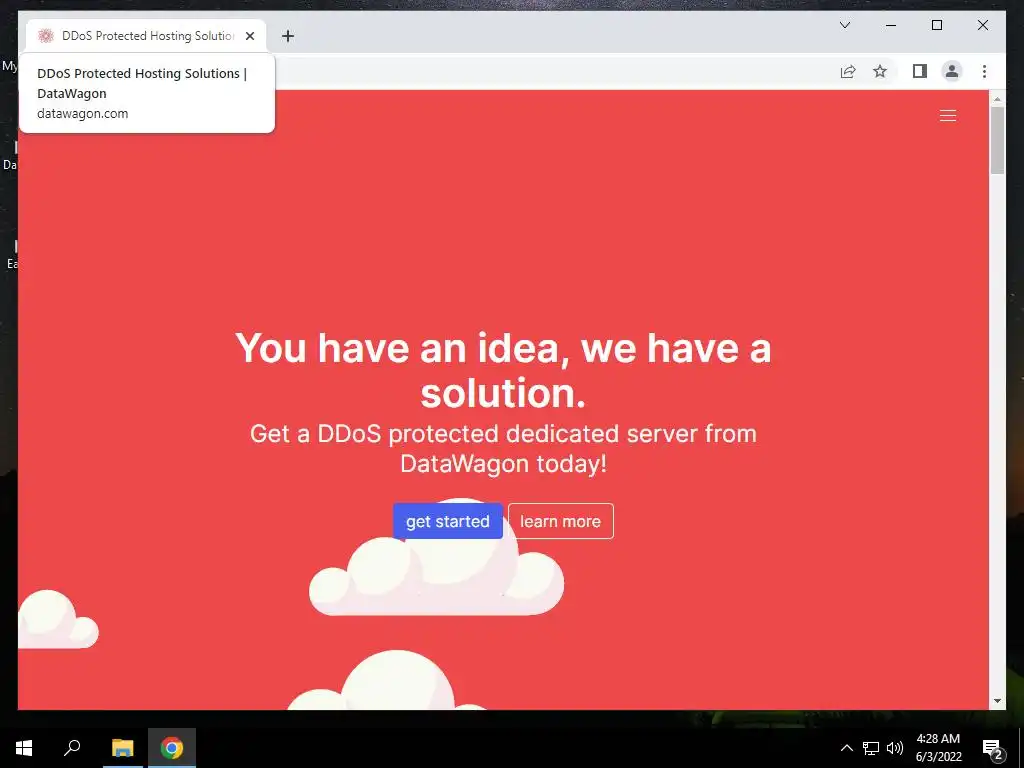Open the Chrome profile avatar menu
Viewport: 1024px width, 768px height.
pos(952,71)
